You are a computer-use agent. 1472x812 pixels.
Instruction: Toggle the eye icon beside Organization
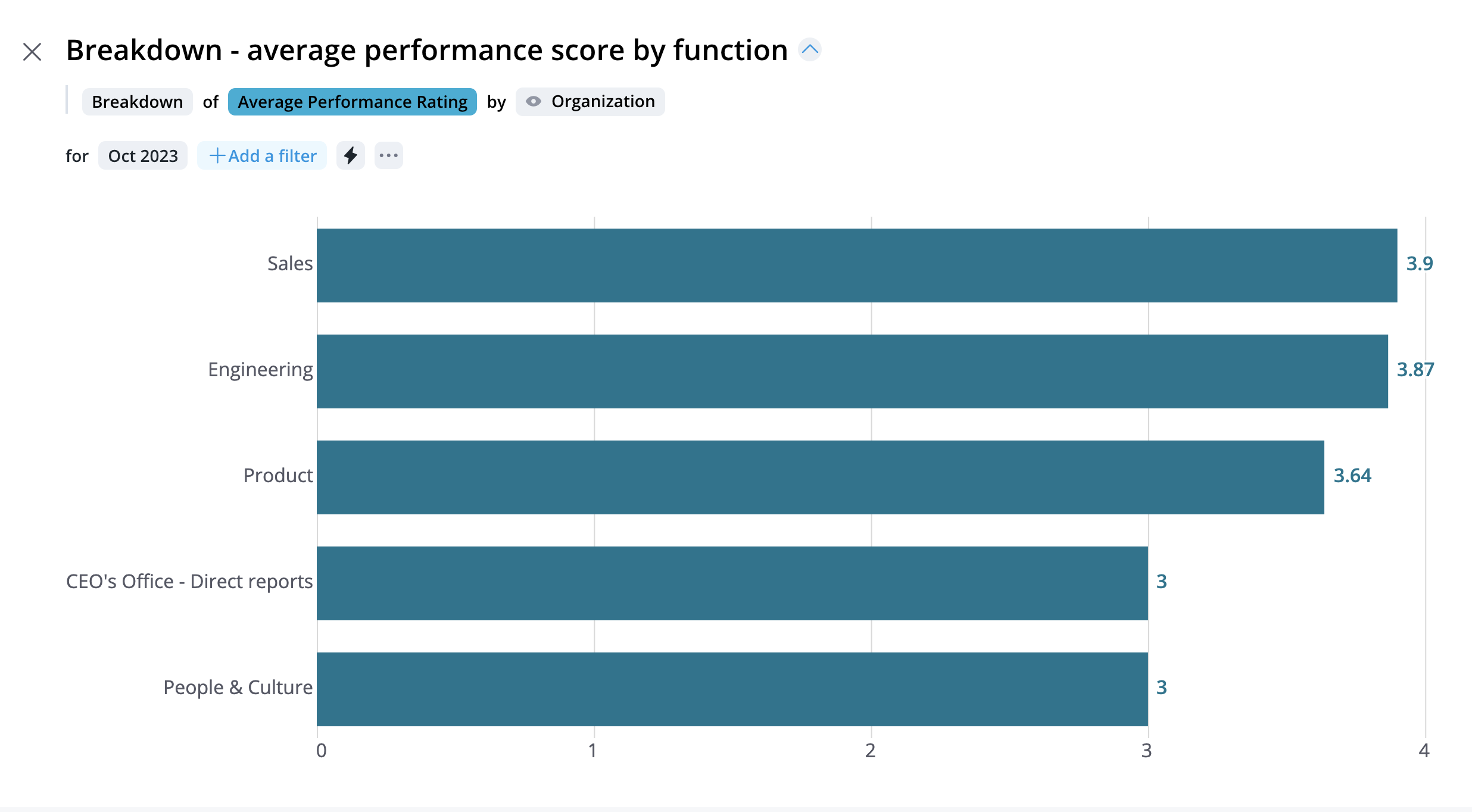tap(534, 102)
